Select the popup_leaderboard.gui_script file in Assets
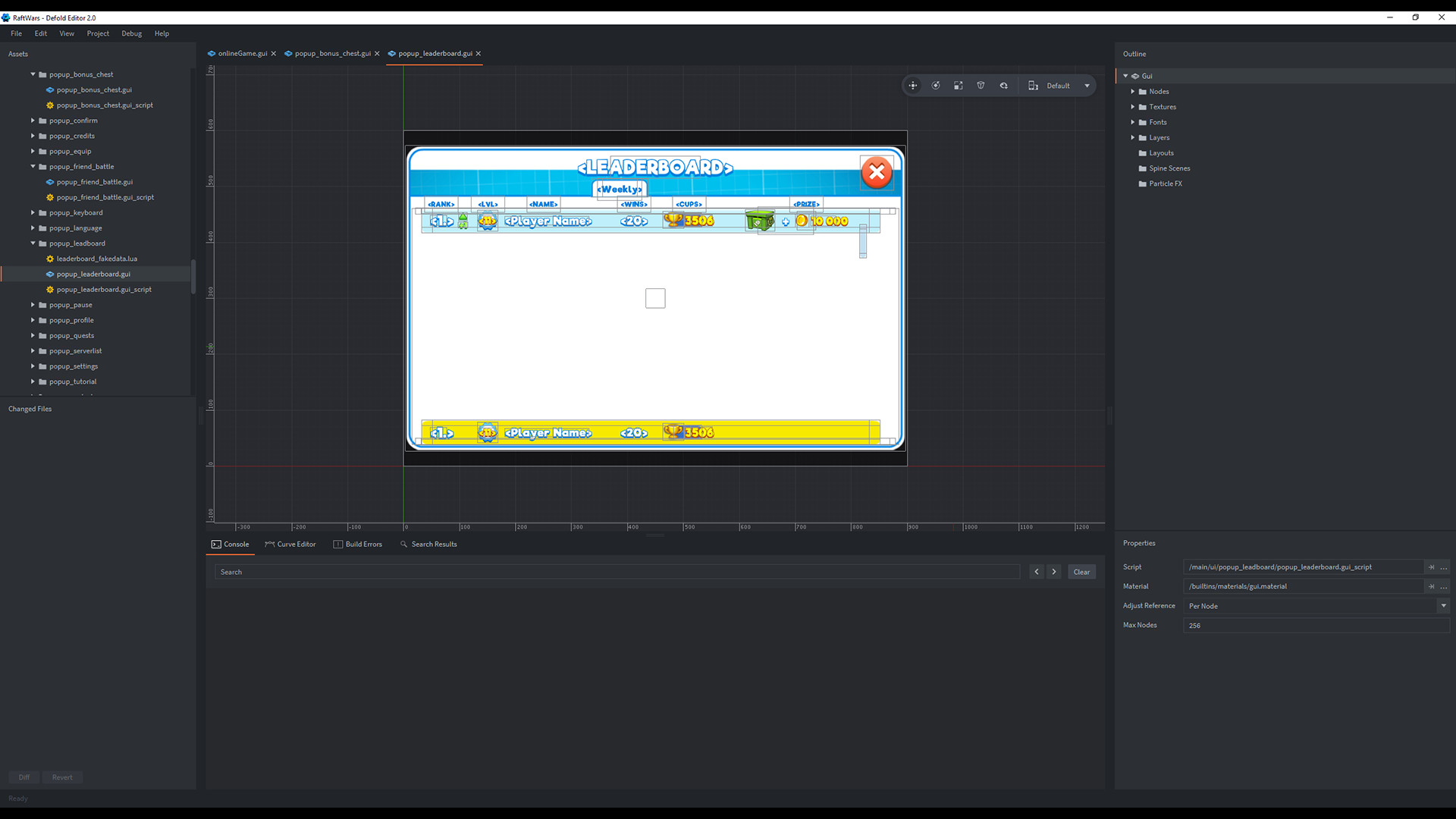This screenshot has width=1456, height=819. 103,289
